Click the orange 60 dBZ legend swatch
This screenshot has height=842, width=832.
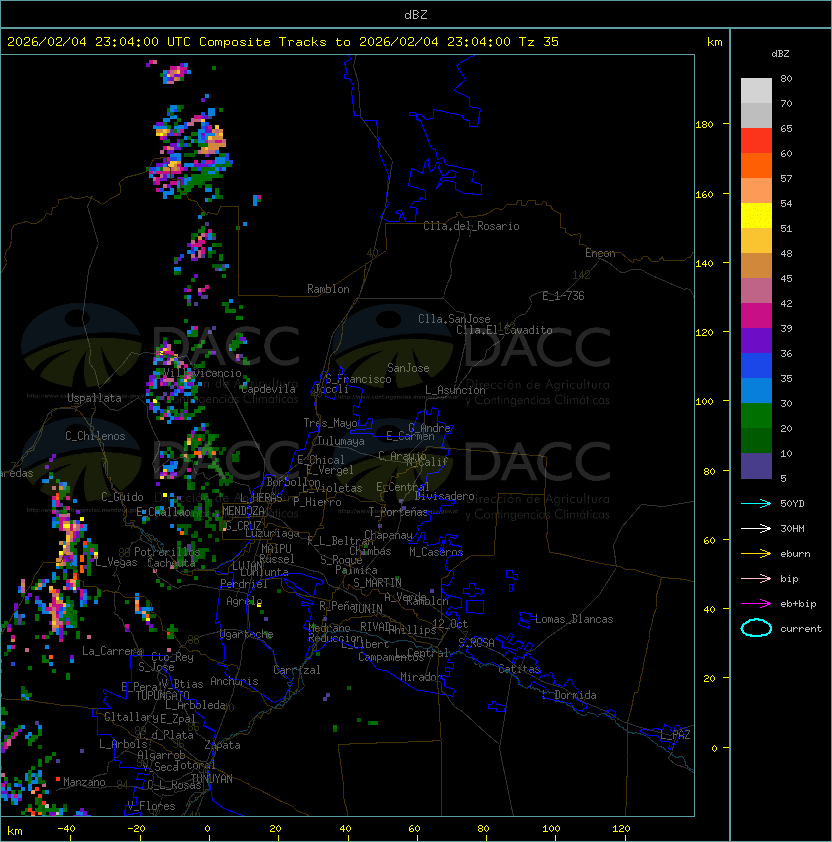(x=756, y=165)
